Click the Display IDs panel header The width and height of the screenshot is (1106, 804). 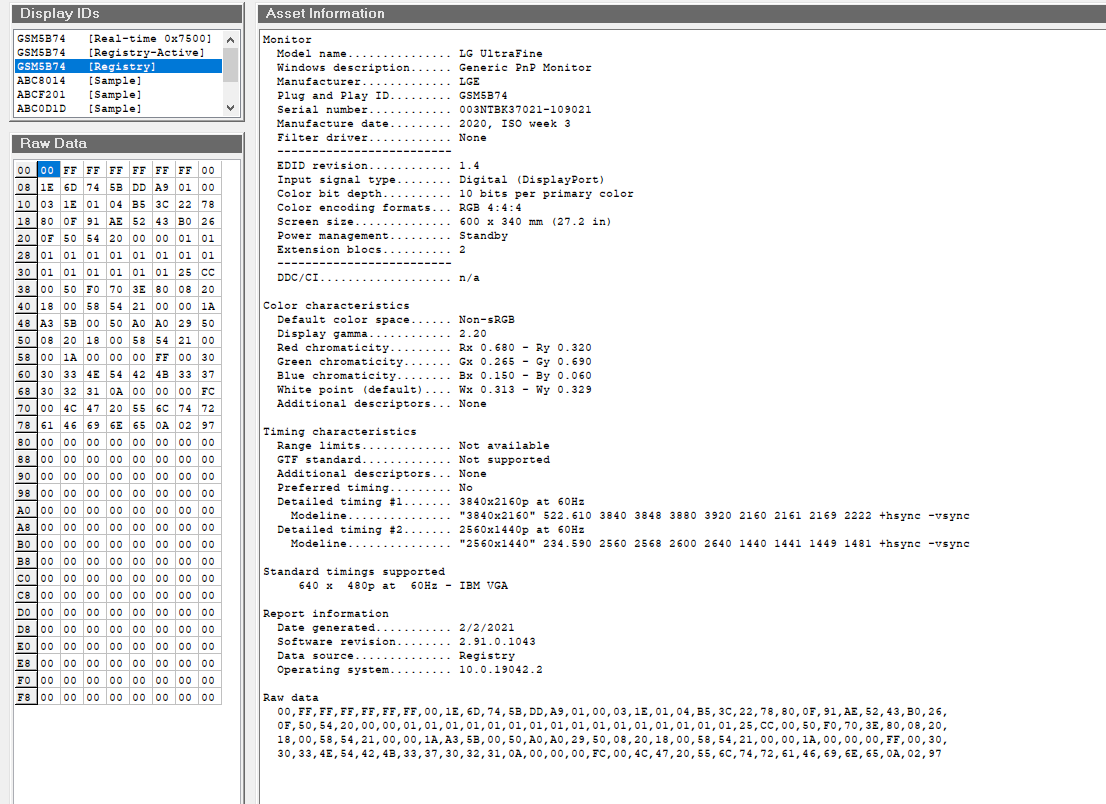point(127,13)
